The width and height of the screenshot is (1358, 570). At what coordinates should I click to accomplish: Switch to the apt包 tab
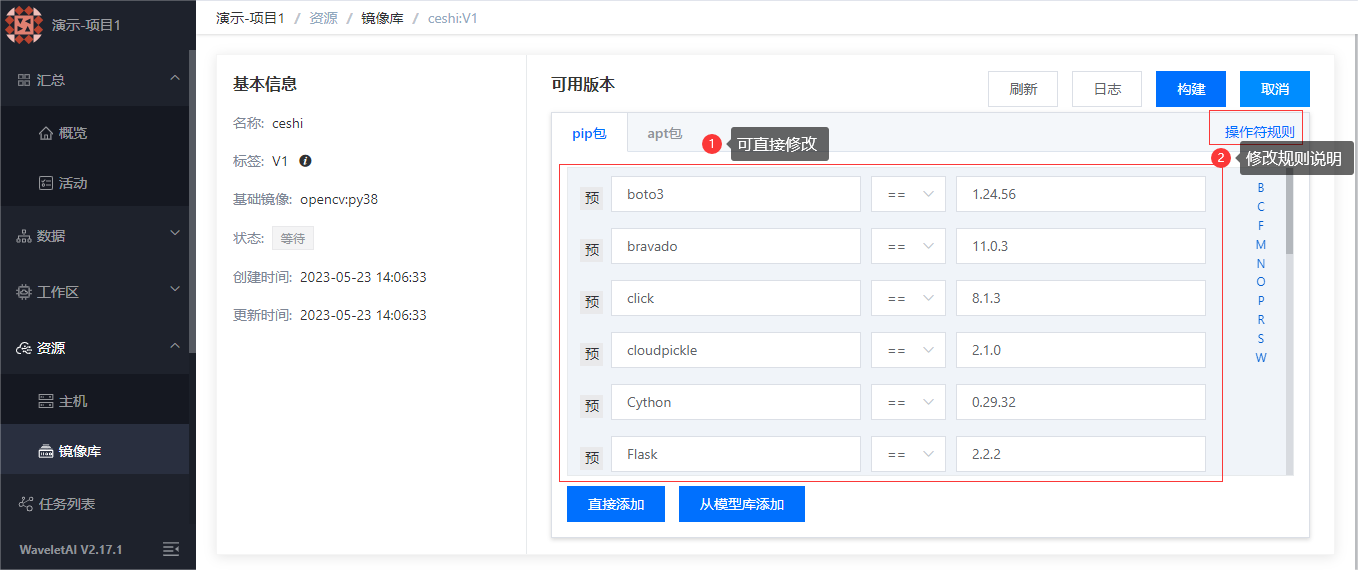click(664, 133)
